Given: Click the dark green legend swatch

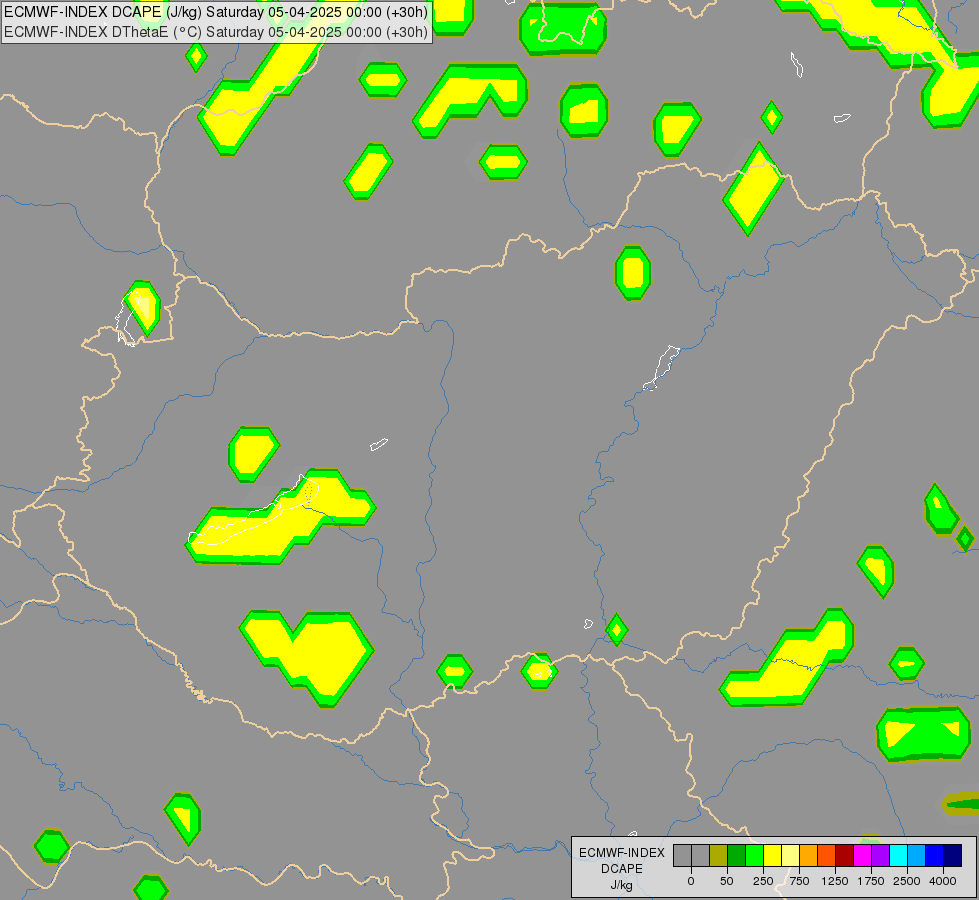Looking at the screenshot, I should point(737,855).
